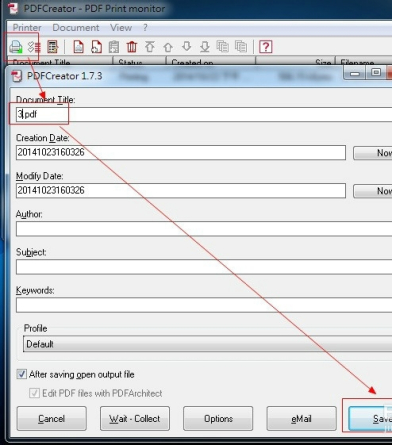Open the Printer menu

click(x=27, y=28)
